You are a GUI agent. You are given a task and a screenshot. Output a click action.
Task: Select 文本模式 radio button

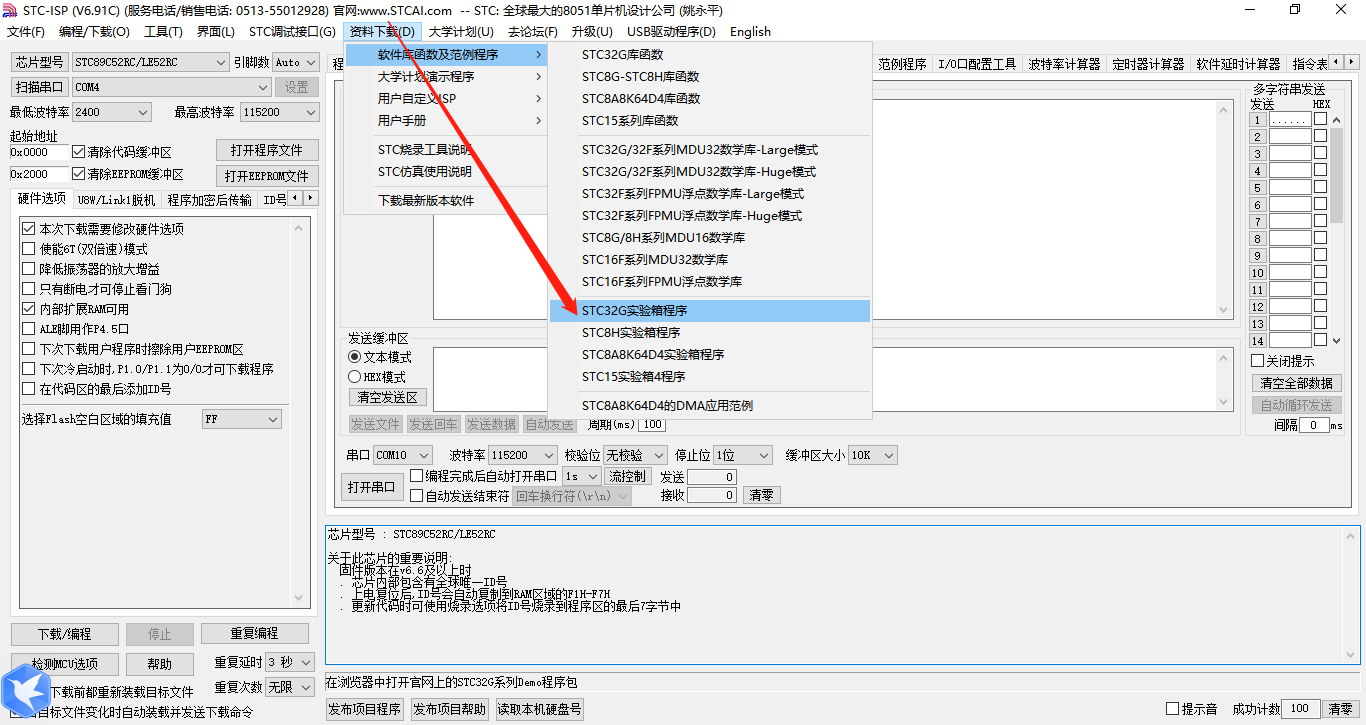pyautogui.click(x=354, y=357)
